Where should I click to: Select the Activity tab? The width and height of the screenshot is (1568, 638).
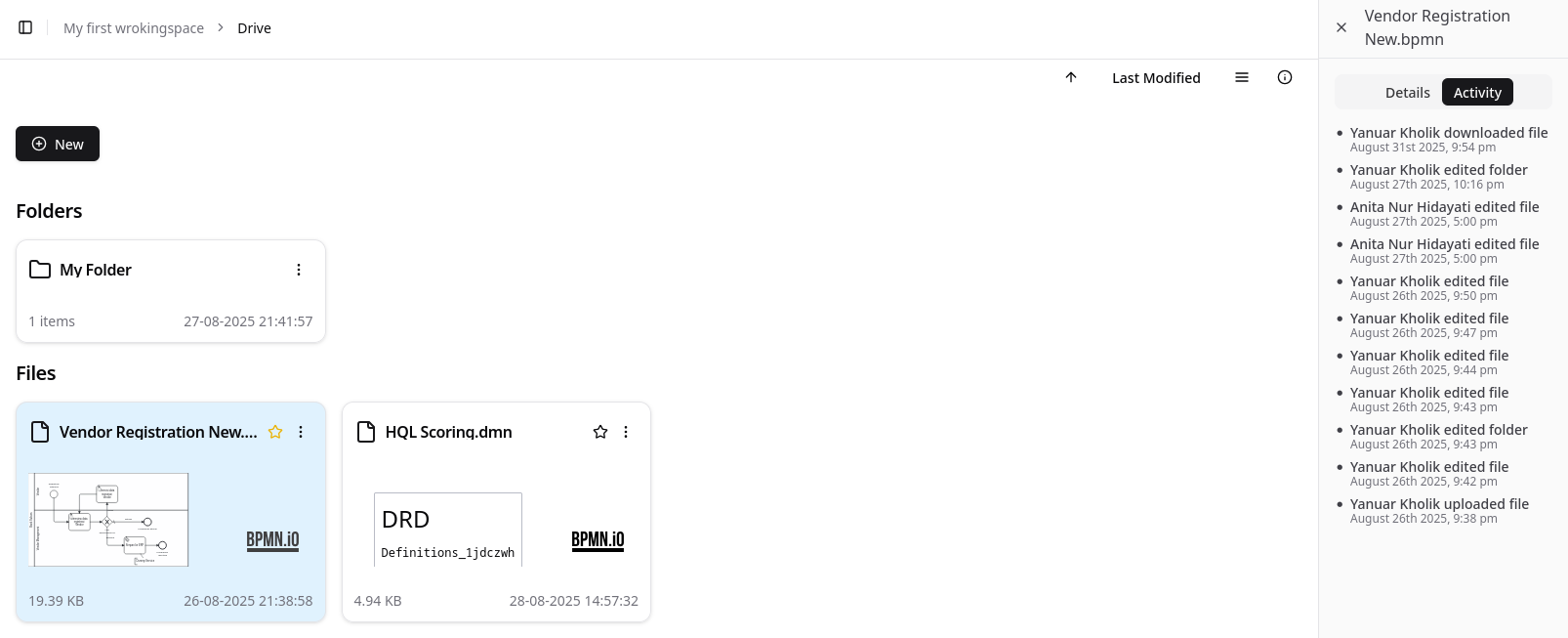click(x=1477, y=93)
